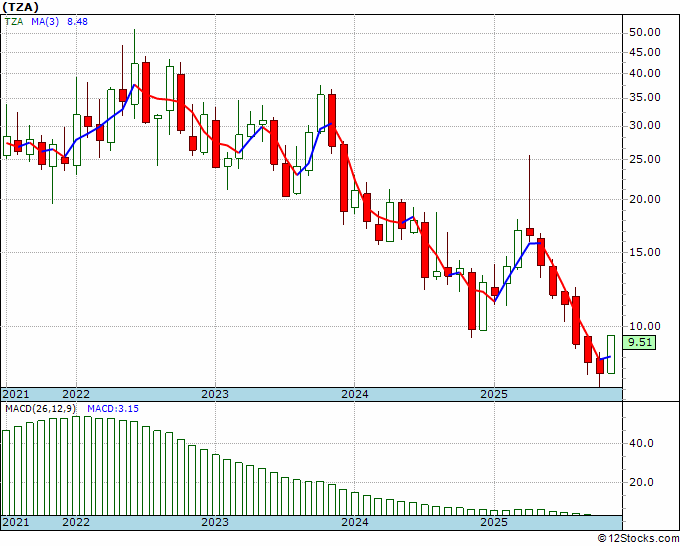Click the 30.00 price axis label
Screen dimensions: 680x546
click(x=644, y=126)
